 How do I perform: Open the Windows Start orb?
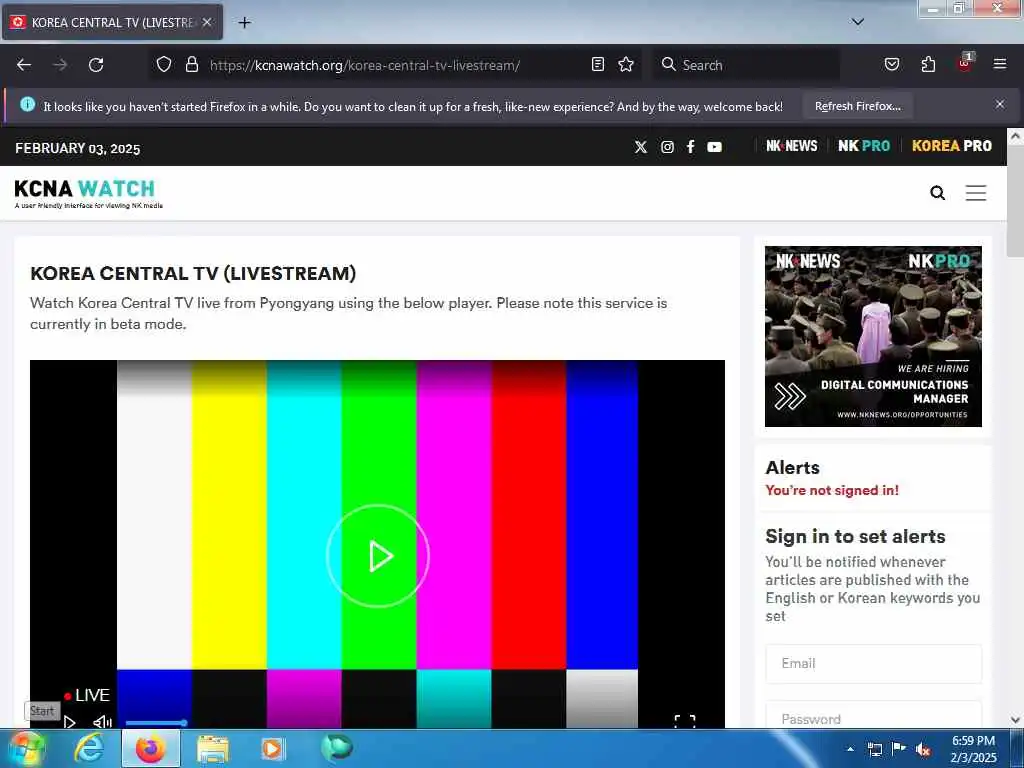pos(27,749)
